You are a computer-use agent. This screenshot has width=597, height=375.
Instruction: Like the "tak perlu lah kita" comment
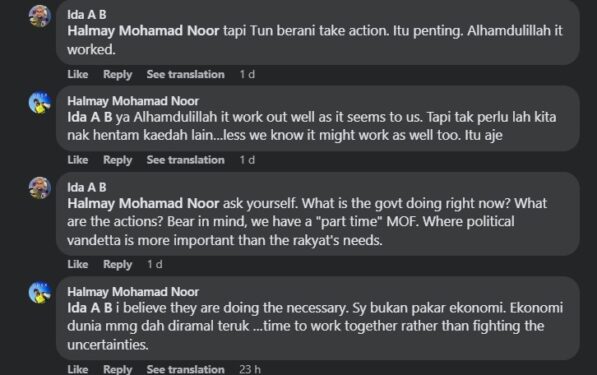(x=78, y=160)
